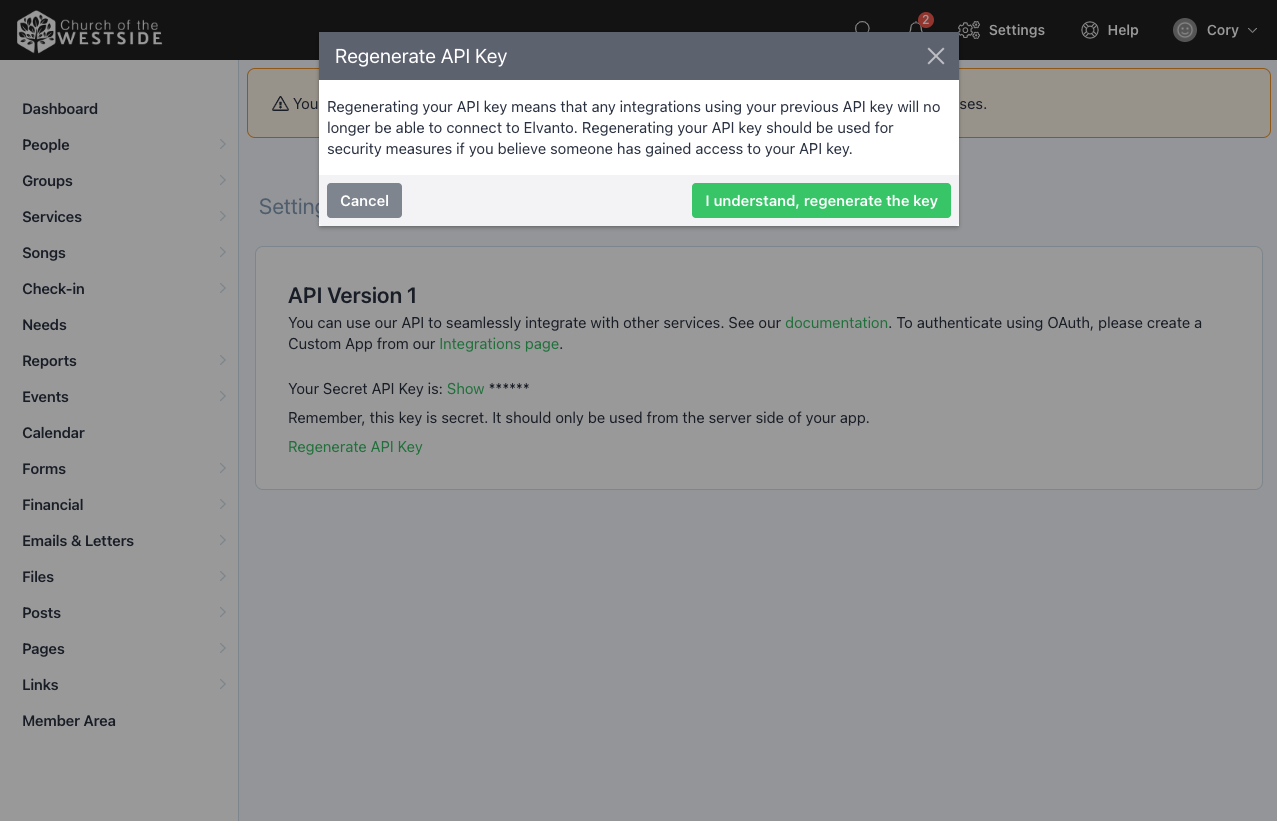Expand the Pages submenu chevron
The image size is (1277, 821).
(x=222, y=649)
